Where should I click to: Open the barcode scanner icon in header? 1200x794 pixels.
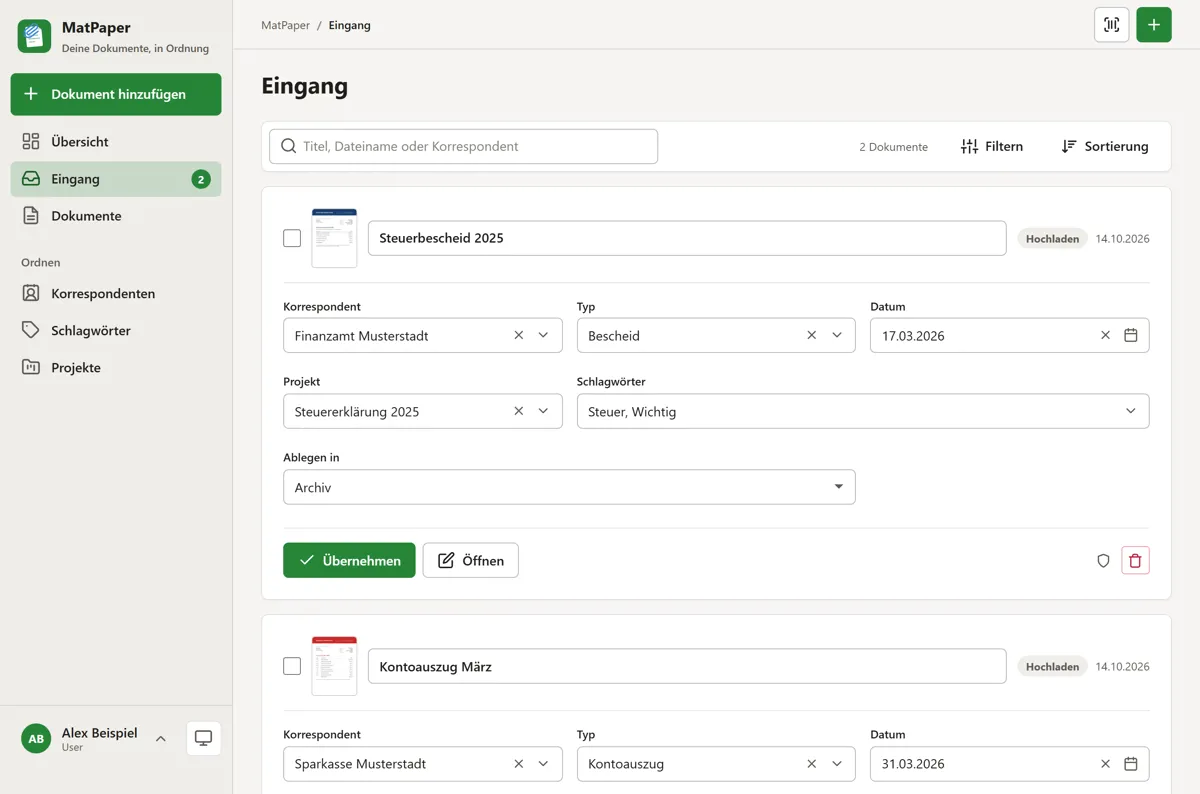pyautogui.click(x=1112, y=25)
